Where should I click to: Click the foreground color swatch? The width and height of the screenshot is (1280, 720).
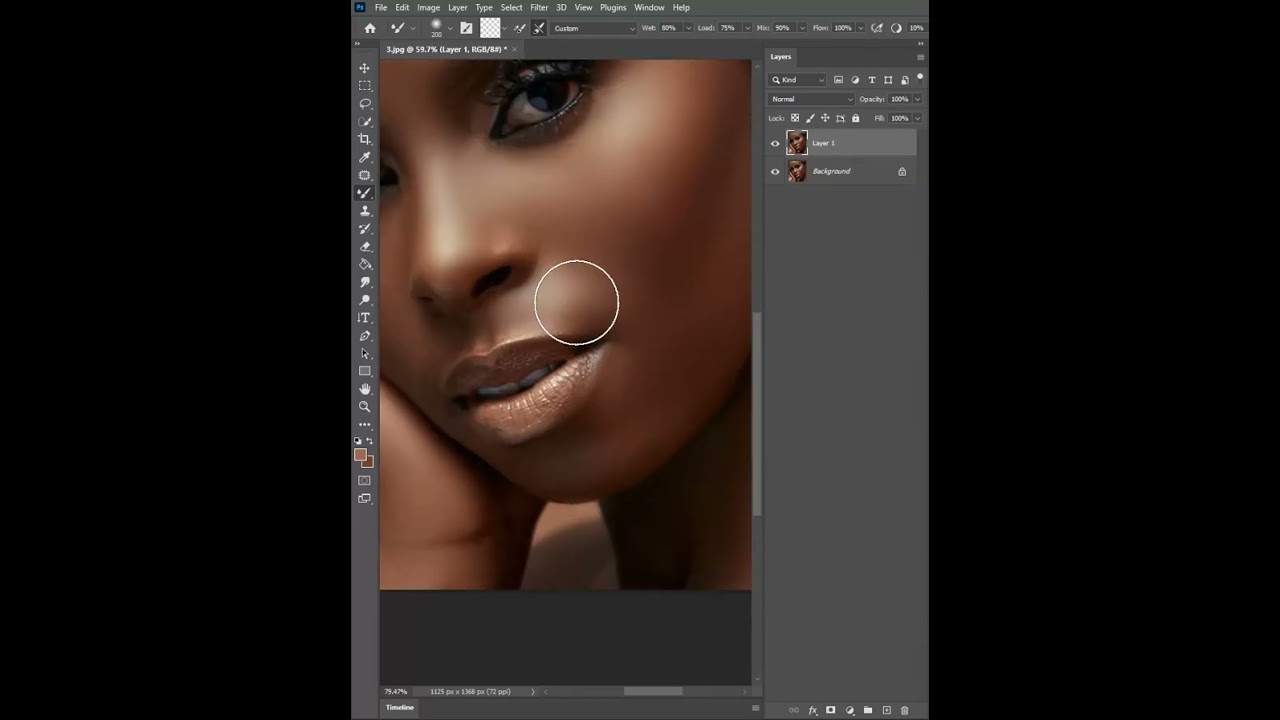point(361,455)
